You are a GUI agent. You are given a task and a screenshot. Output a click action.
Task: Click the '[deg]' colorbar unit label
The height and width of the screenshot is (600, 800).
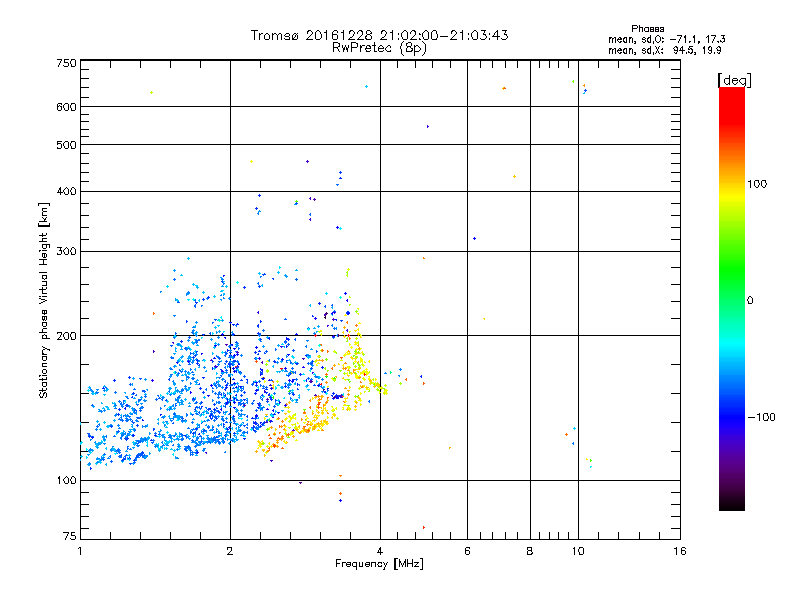734,80
